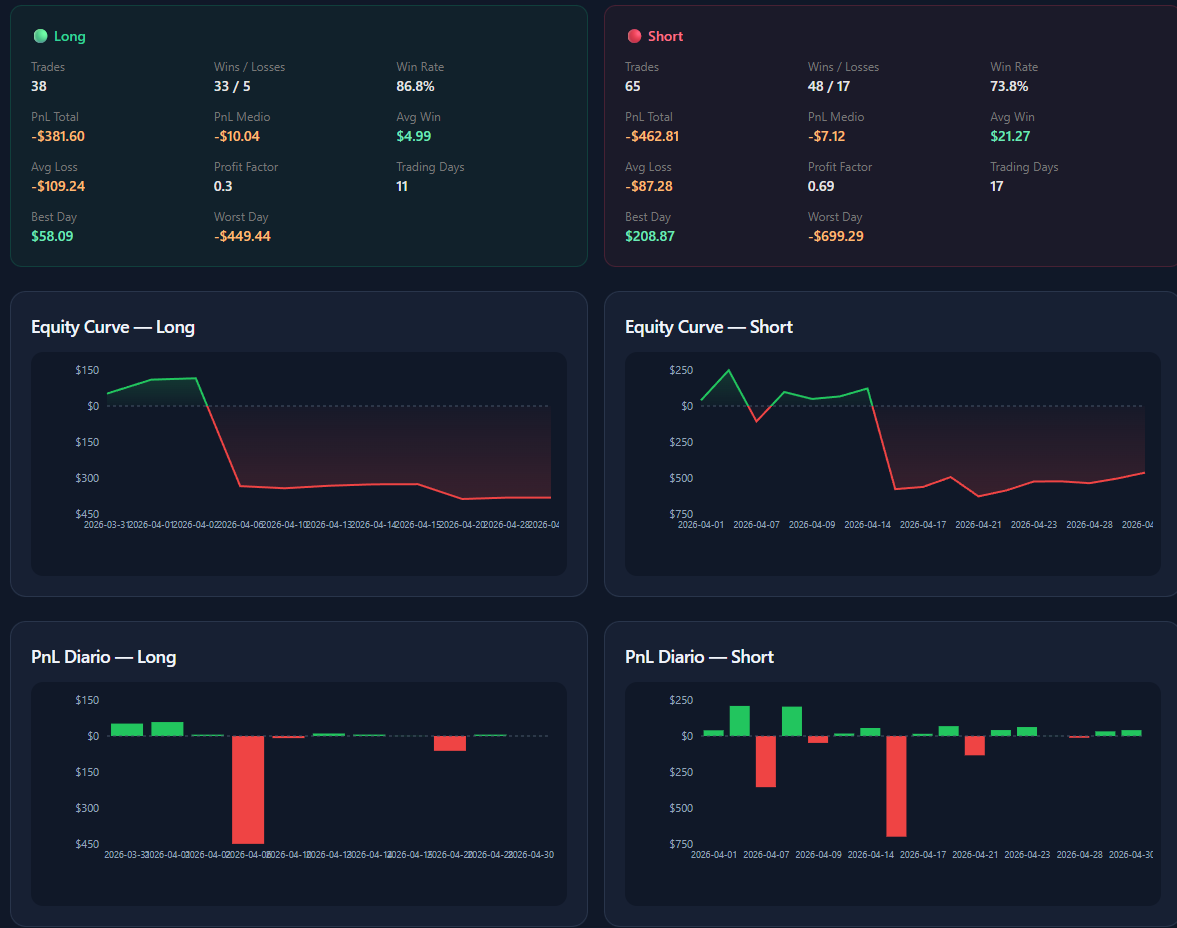Click the Long PnL Total -$381.60
This screenshot has height=928, width=1177.
tap(58, 136)
